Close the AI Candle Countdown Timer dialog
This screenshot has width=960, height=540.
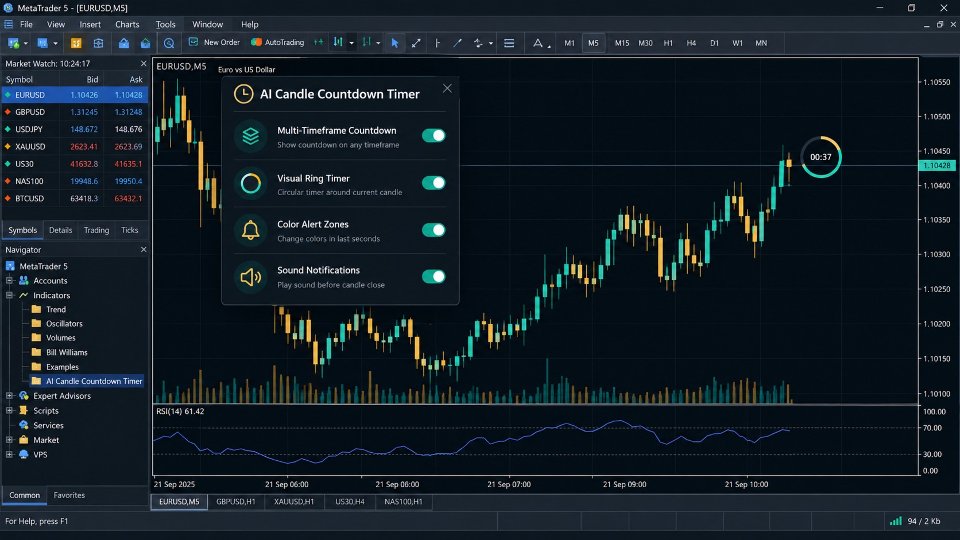[448, 88]
